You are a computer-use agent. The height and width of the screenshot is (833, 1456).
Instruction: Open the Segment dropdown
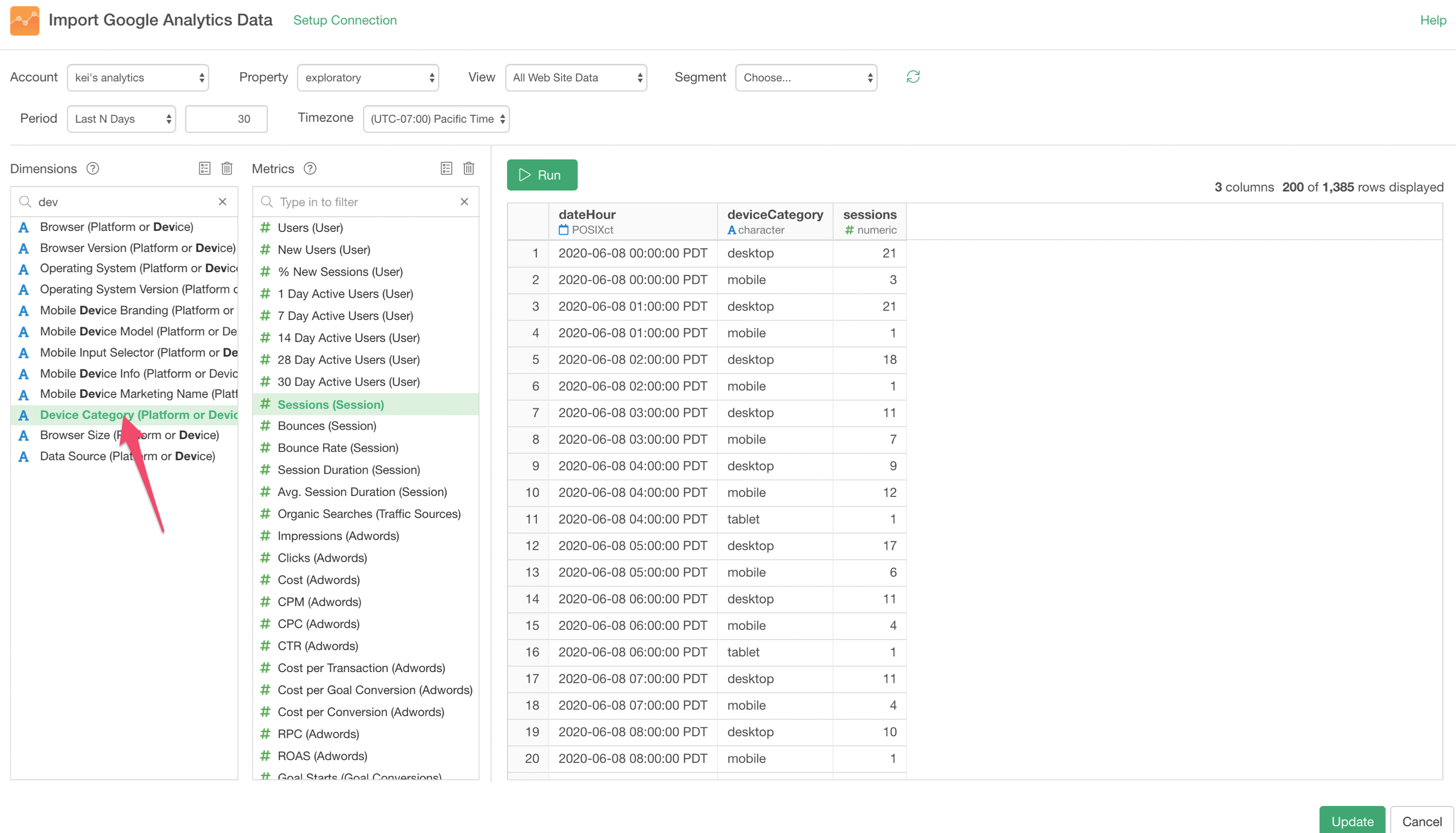(806, 77)
